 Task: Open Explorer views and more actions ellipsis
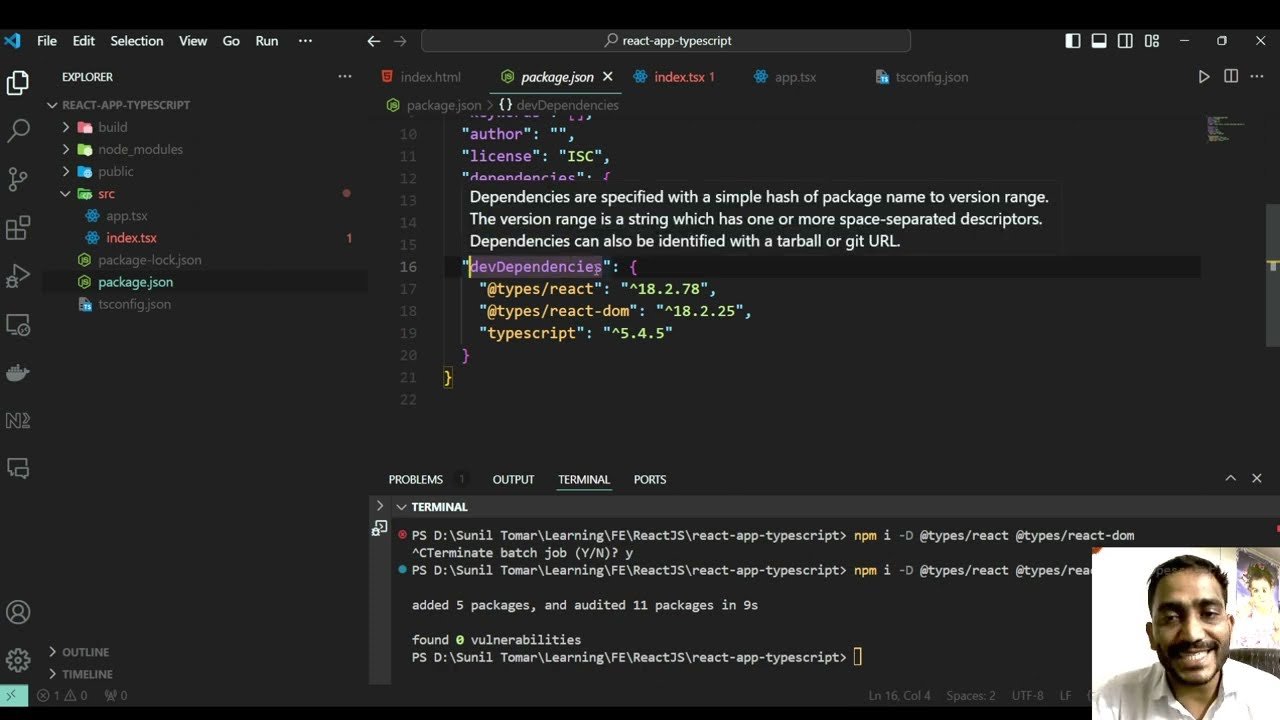pyautogui.click(x=345, y=77)
